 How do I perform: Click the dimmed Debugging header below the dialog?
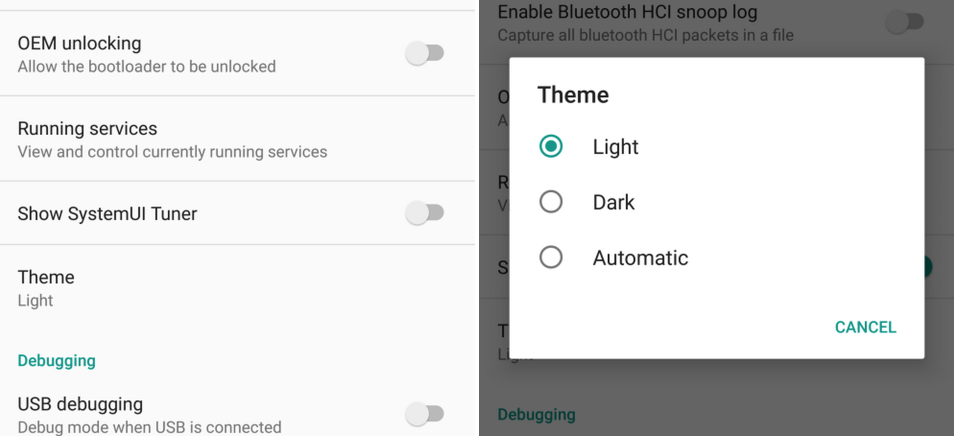[536, 414]
